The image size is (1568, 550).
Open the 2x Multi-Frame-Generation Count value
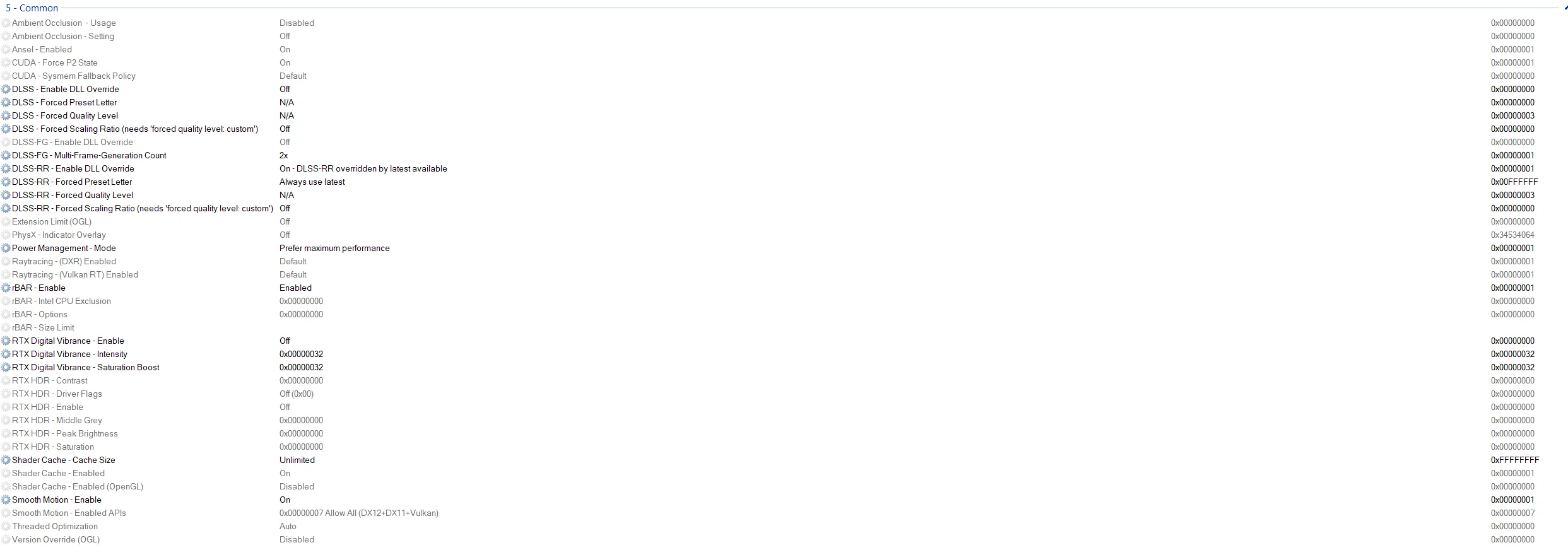click(284, 156)
